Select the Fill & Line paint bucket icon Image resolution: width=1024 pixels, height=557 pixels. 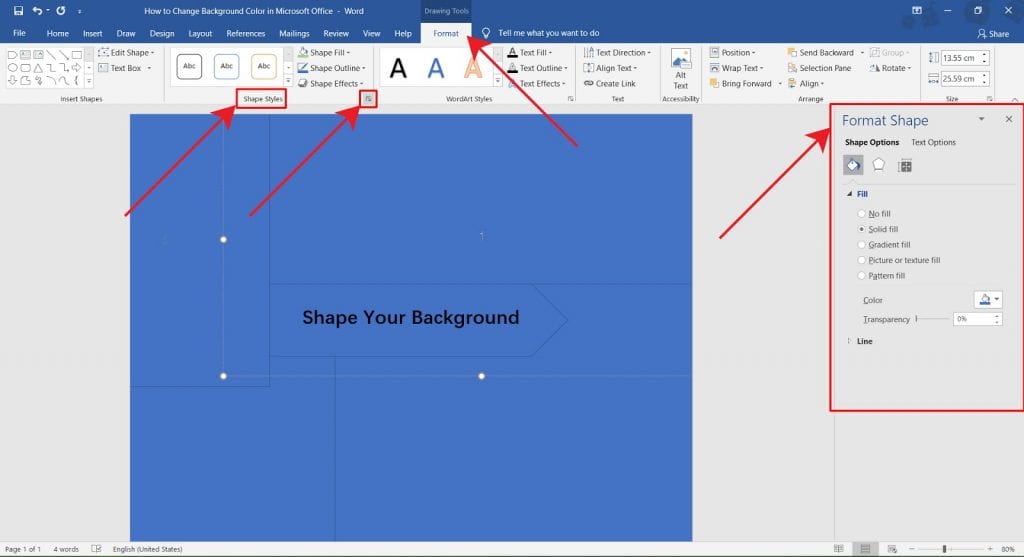[853, 165]
